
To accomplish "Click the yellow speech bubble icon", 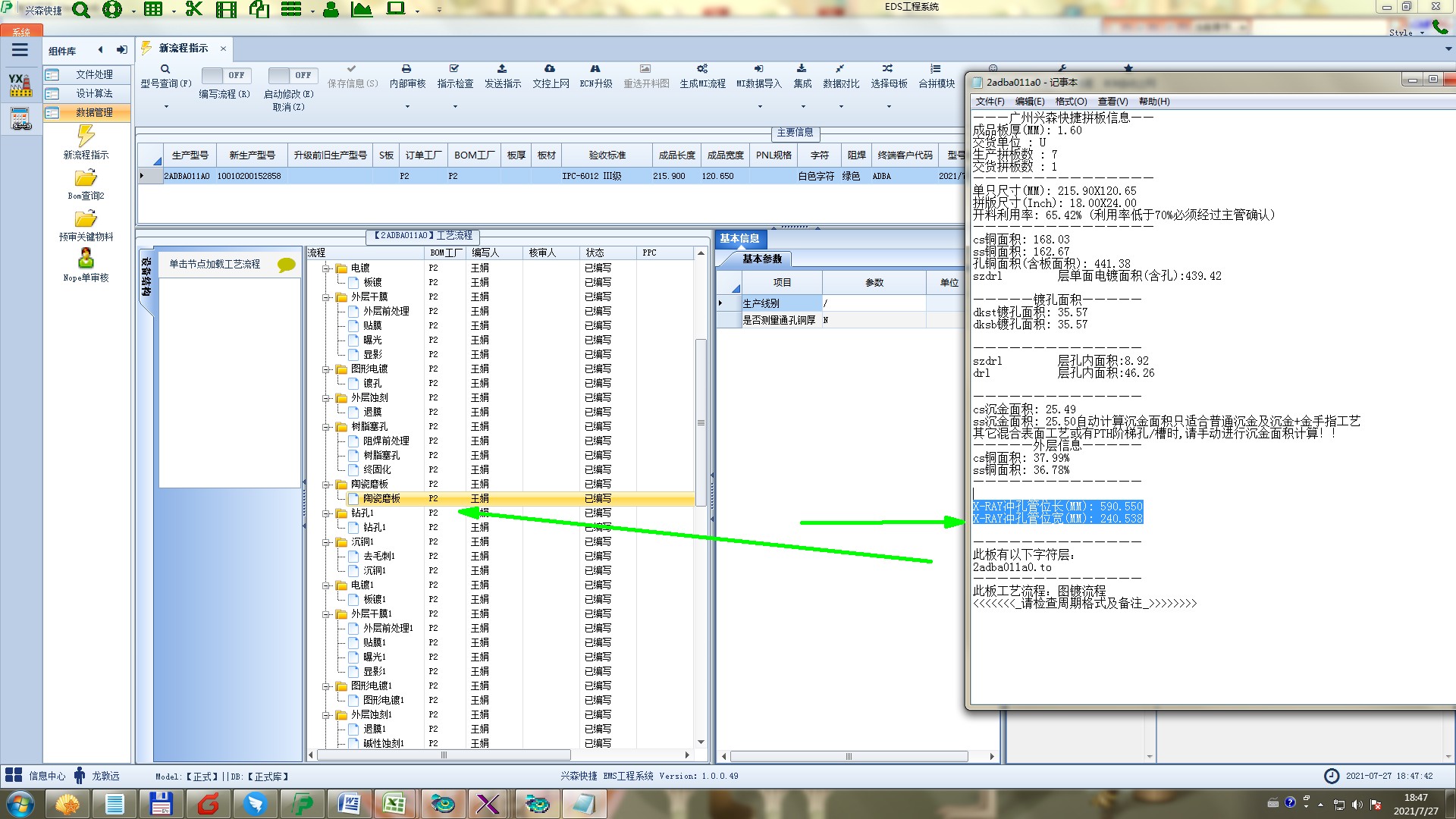I will click(287, 265).
